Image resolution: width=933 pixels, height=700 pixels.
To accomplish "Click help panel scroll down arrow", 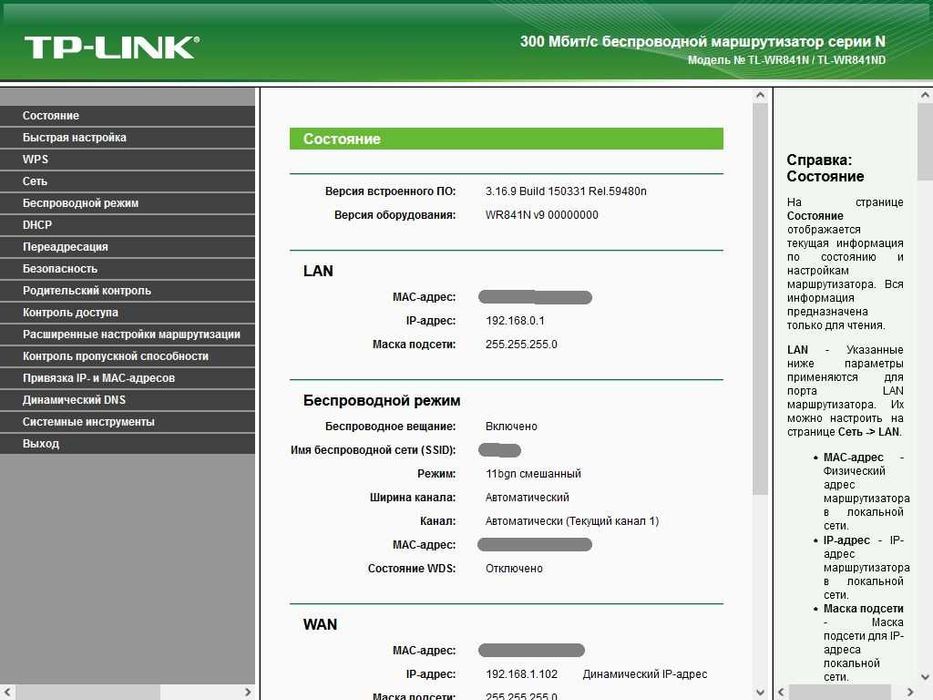I will click(925, 677).
